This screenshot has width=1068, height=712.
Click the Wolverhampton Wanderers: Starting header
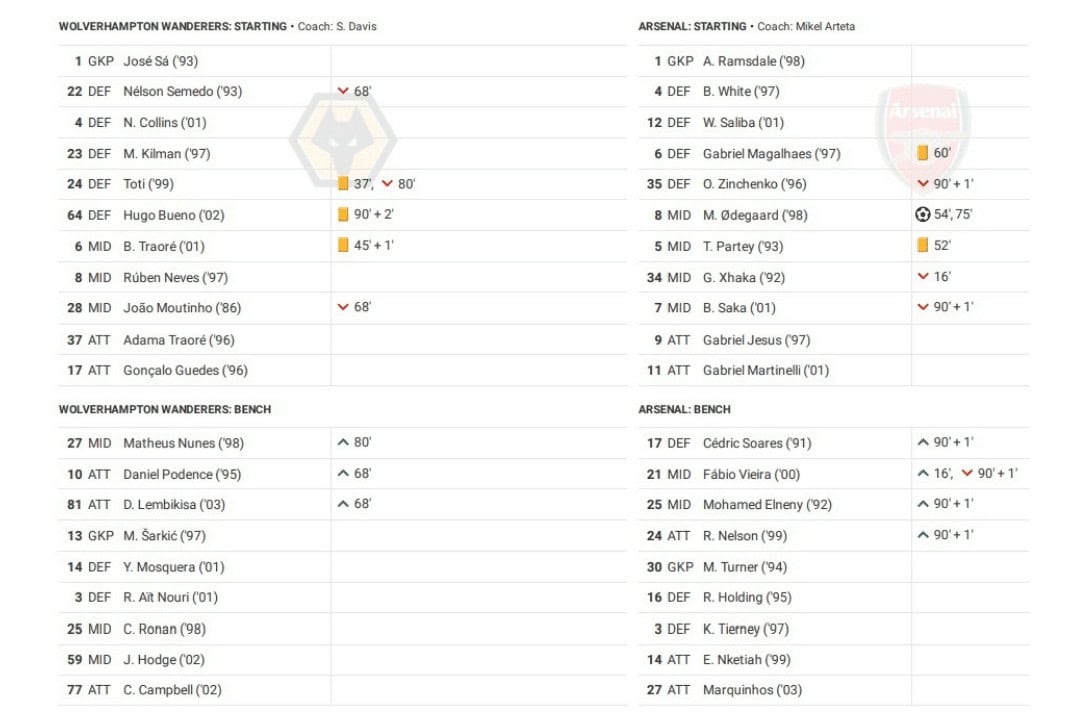click(x=172, y=27)
